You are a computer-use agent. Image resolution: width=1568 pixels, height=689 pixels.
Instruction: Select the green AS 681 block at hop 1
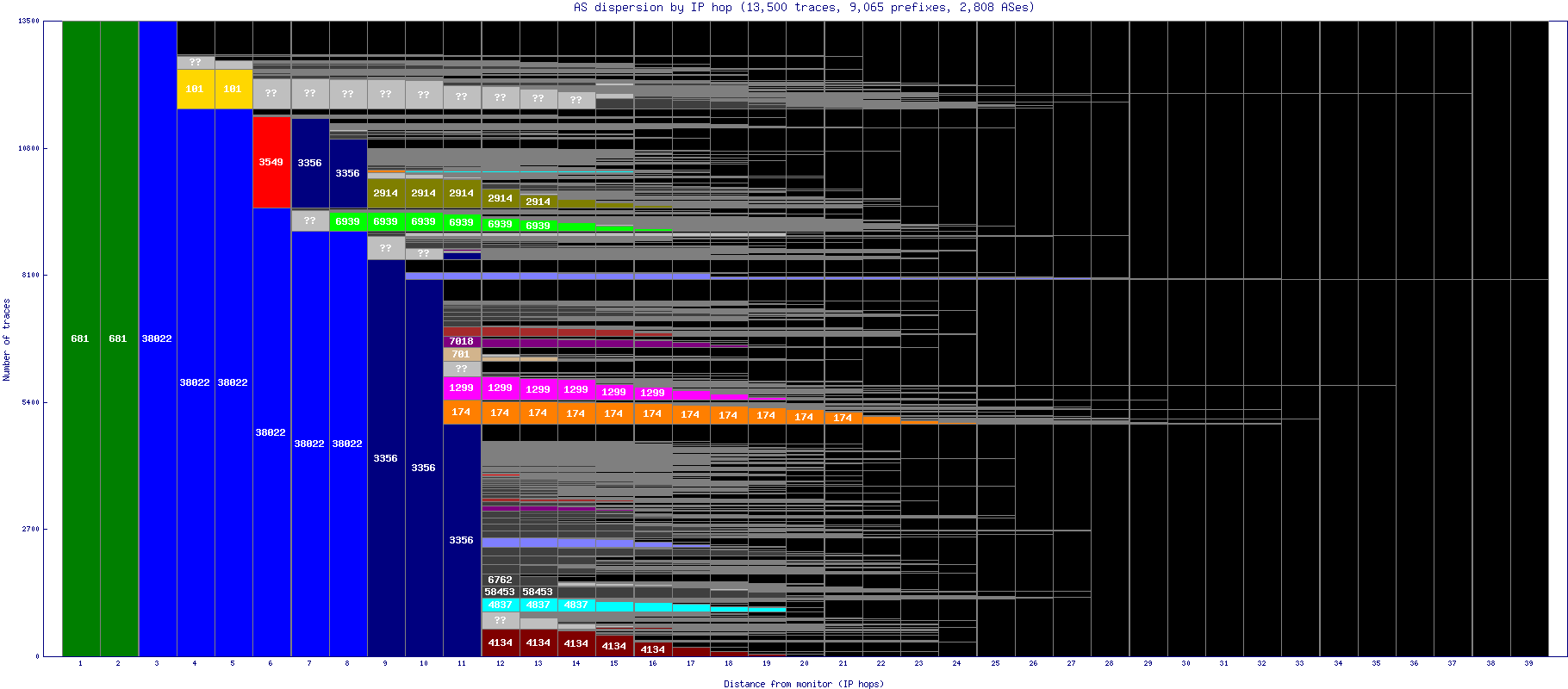click(x=81, y=338)
